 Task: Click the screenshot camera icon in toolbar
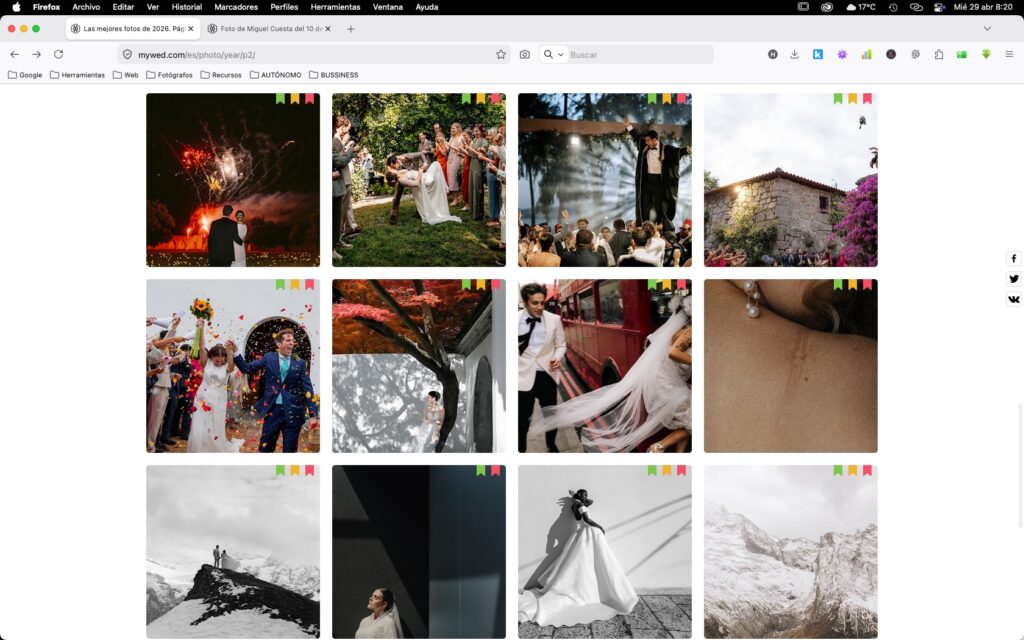click(525, 54)
